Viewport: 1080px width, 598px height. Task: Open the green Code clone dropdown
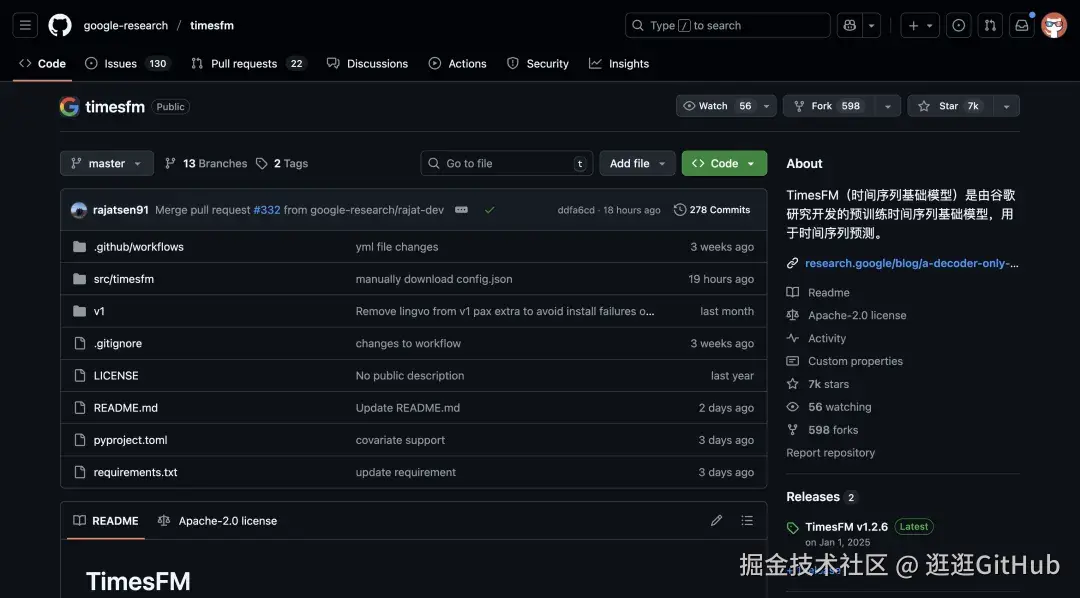pos(724,163)
